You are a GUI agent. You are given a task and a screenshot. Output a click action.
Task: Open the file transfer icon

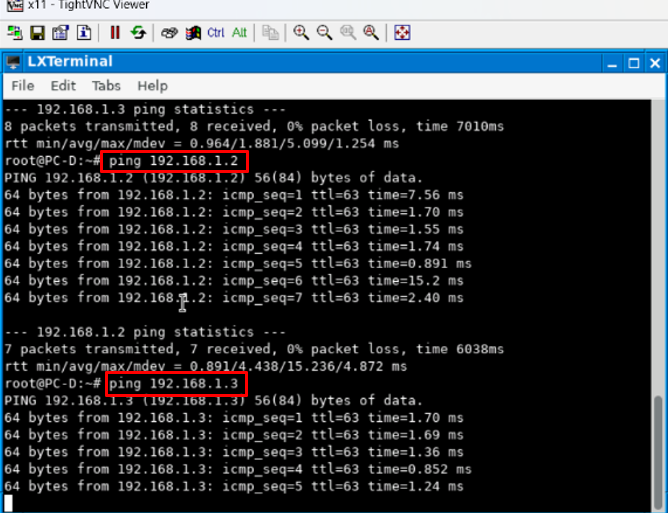coord(270,33)
